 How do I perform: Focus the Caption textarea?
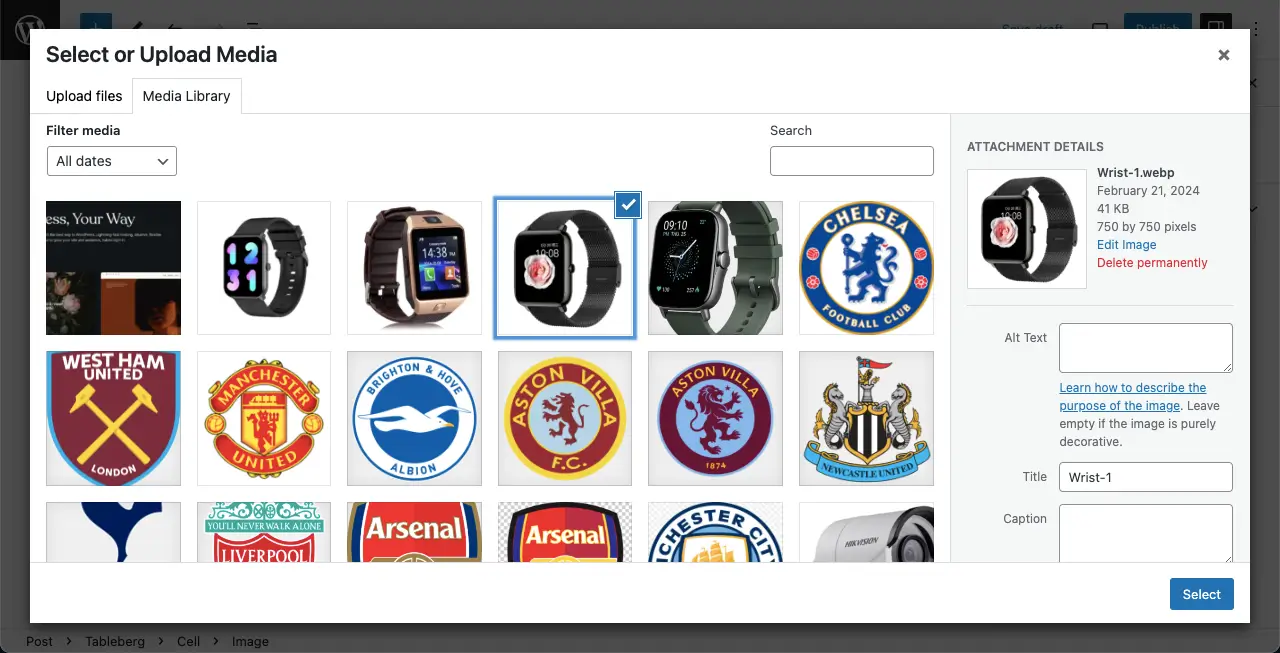1146,532
